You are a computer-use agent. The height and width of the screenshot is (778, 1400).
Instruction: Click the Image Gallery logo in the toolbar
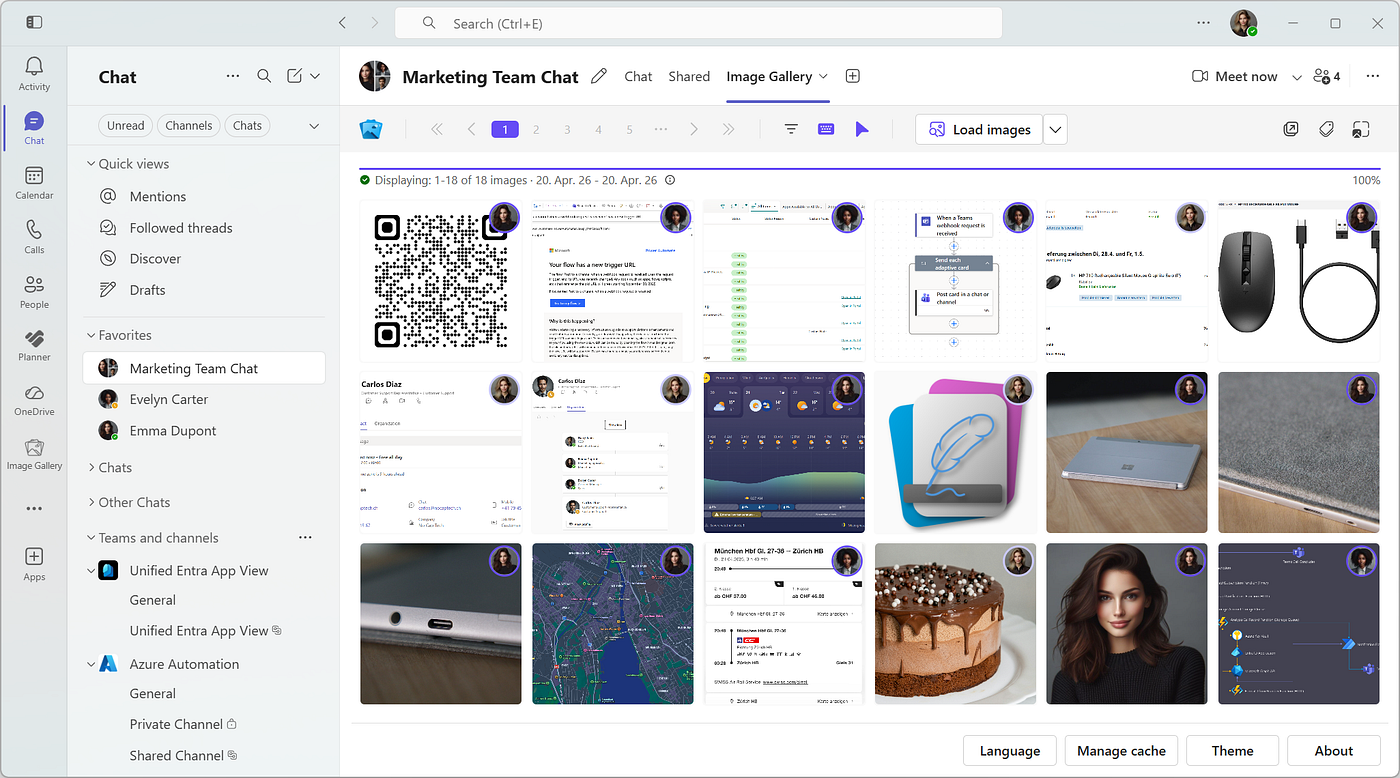pos(371,129)
